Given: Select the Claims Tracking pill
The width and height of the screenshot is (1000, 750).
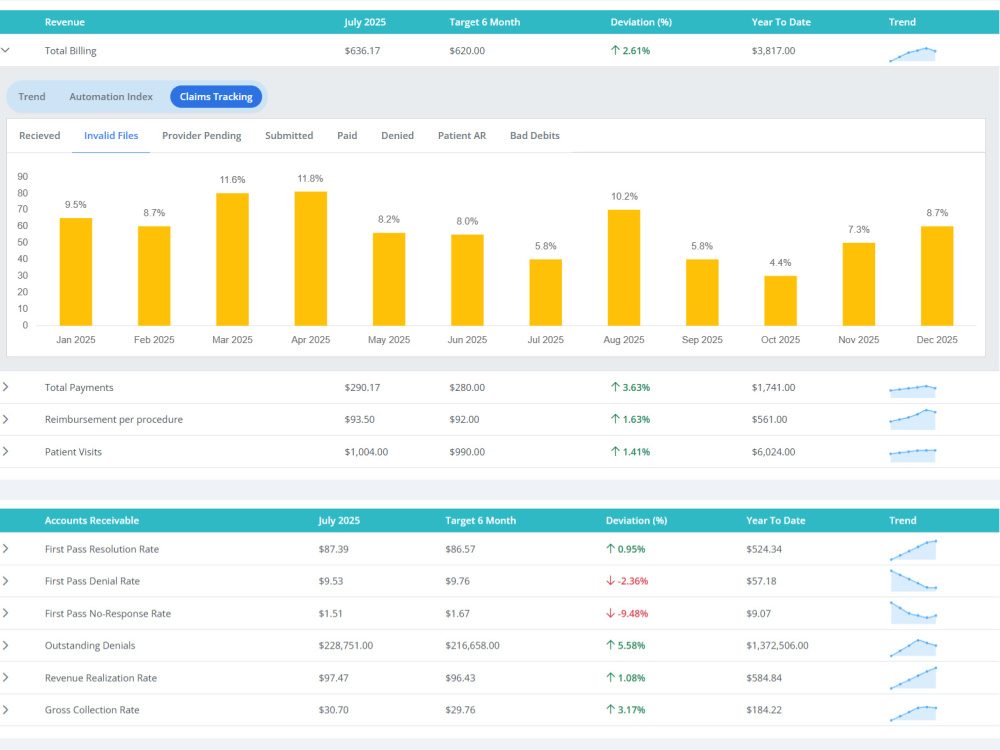Looking at the screenshot, I should pyautogui.click(x=216, y=96).
